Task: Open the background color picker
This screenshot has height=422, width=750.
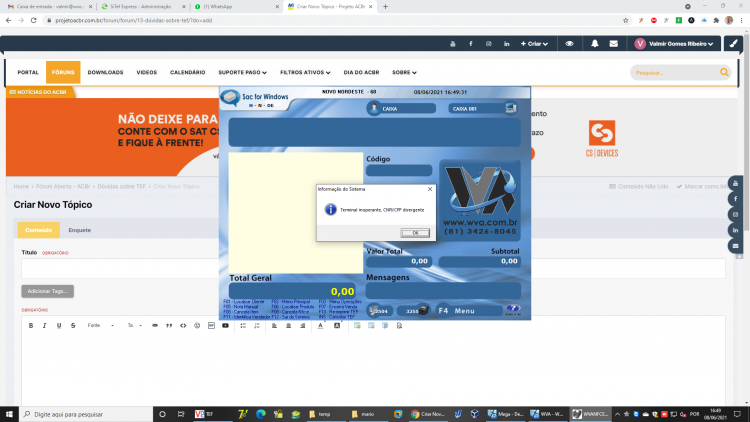Action: [x=337, y=325]
